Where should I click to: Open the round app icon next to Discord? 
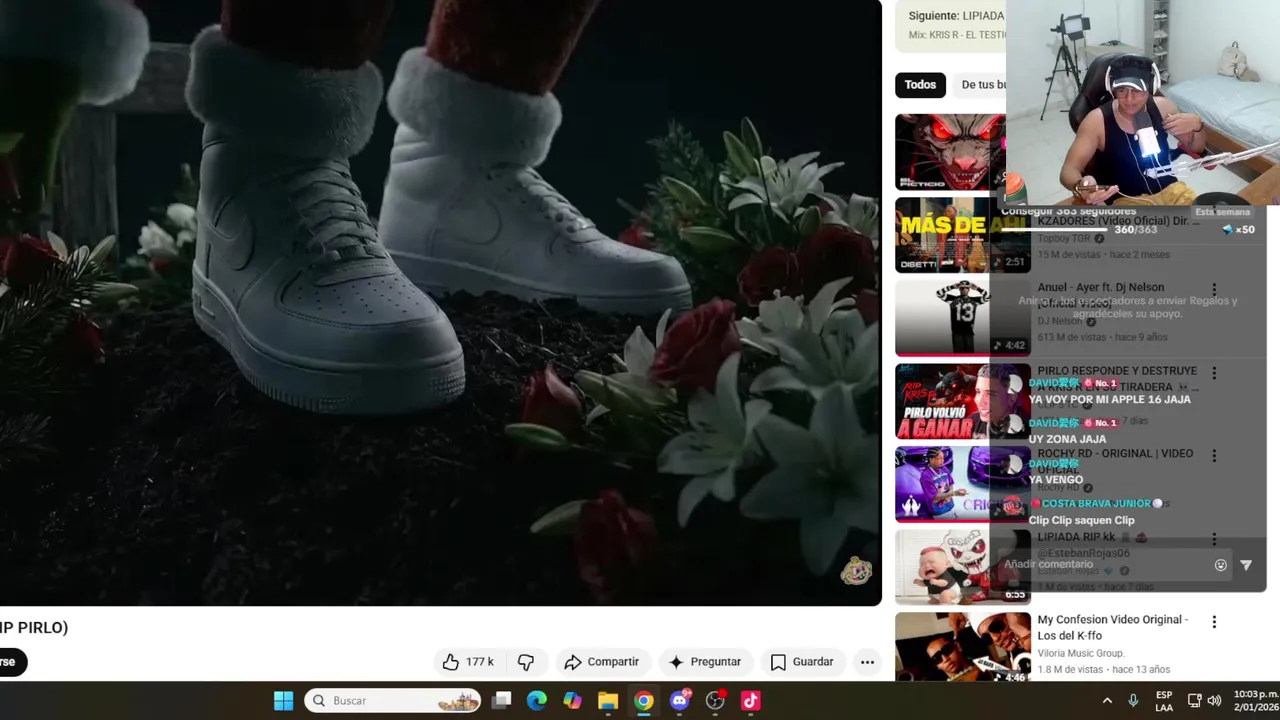pos(715,701)
